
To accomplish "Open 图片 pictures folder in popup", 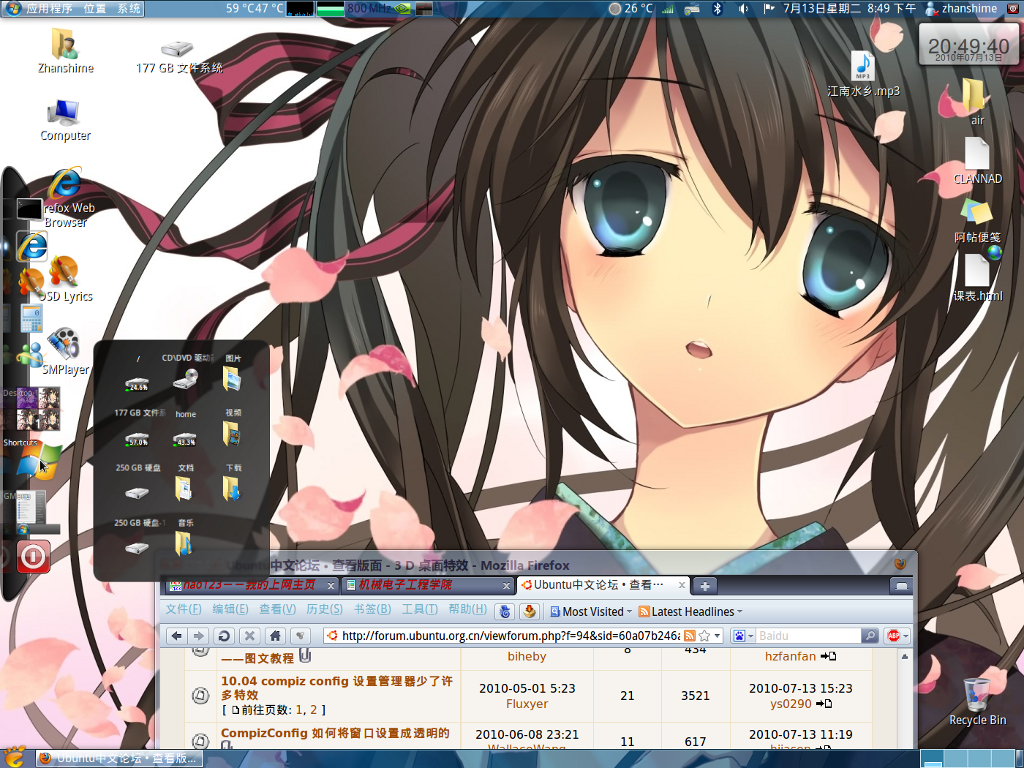I will click(x=232, y=379).
